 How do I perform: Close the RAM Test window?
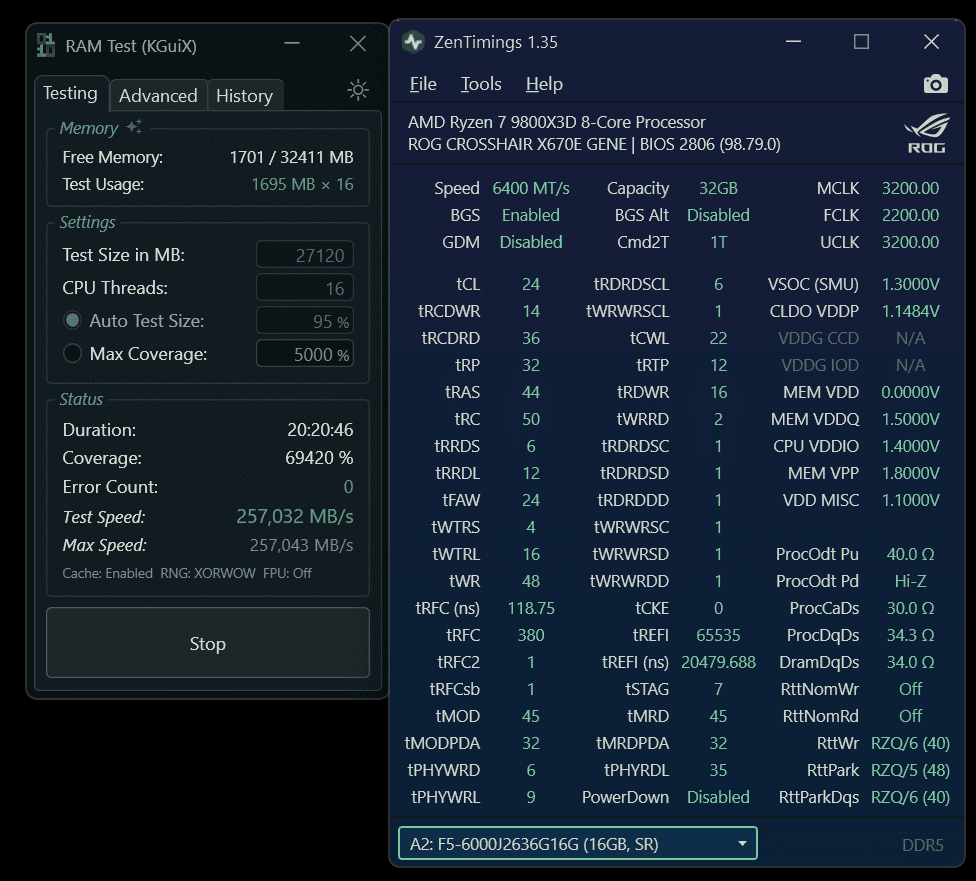(358, 44)
